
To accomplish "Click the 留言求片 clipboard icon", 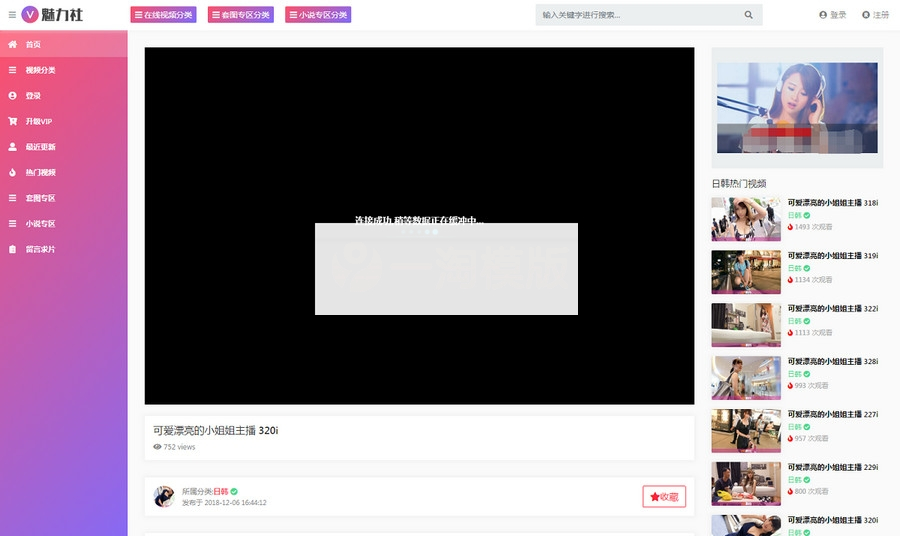I will click(13, 249).
